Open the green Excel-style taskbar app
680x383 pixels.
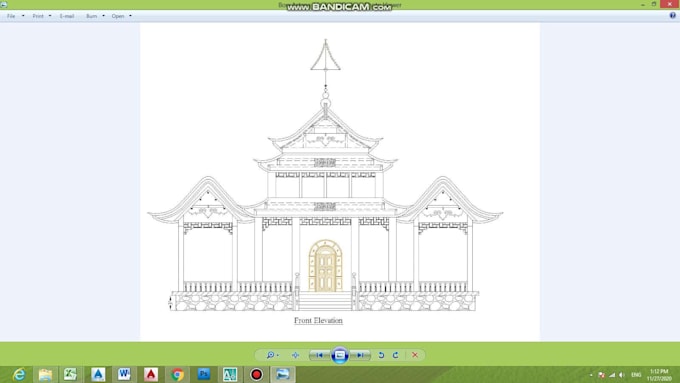tap(70, 374)
